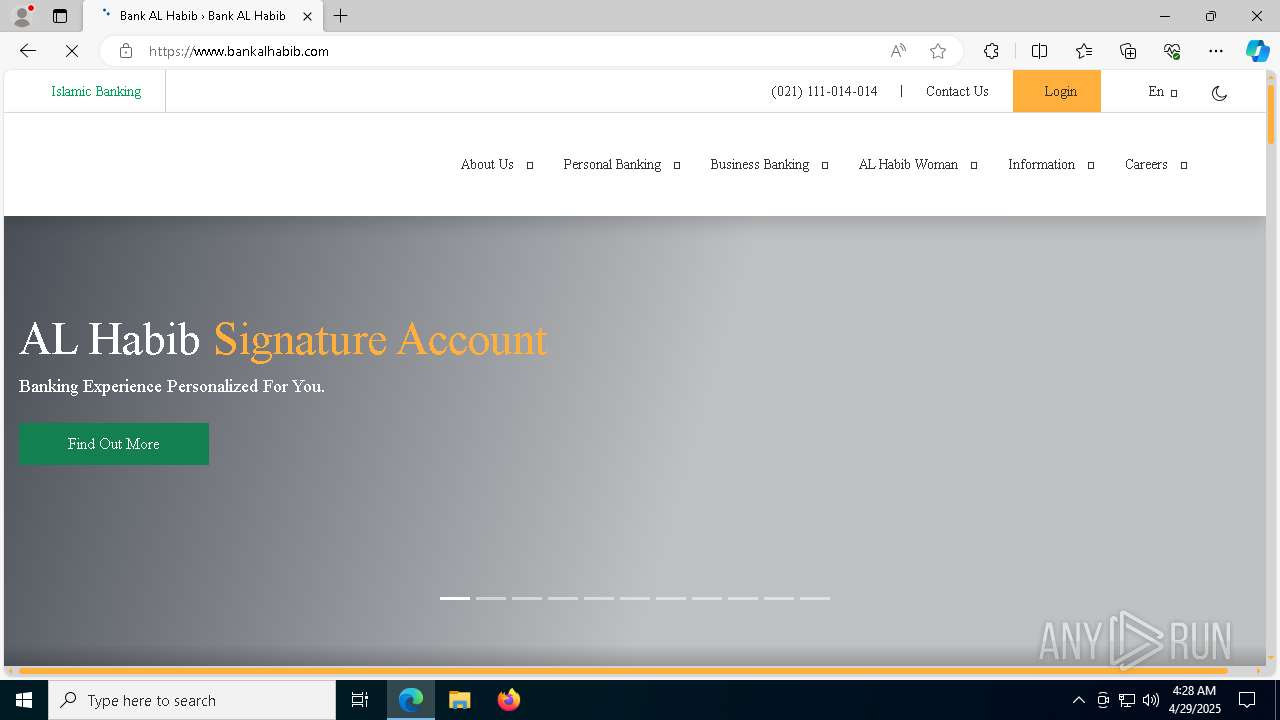The height and width of the screenshot is (720, 1280).
Task: Open the tab actions menu icon
Action: 60,16
